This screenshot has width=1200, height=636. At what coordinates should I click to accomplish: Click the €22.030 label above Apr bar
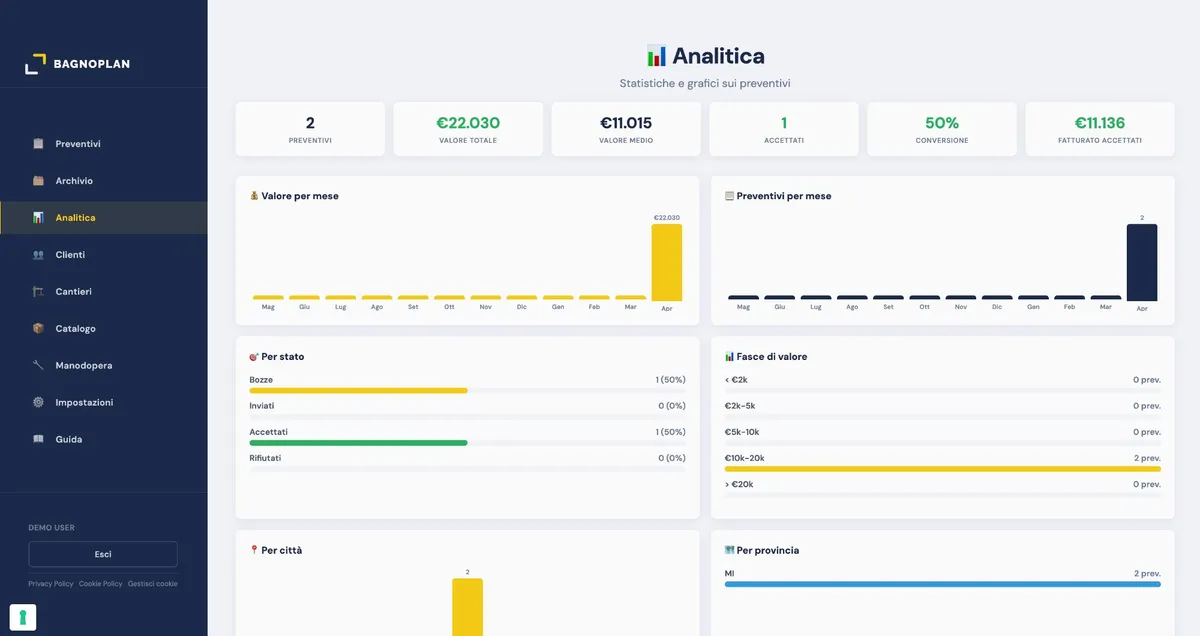[667, 217]
